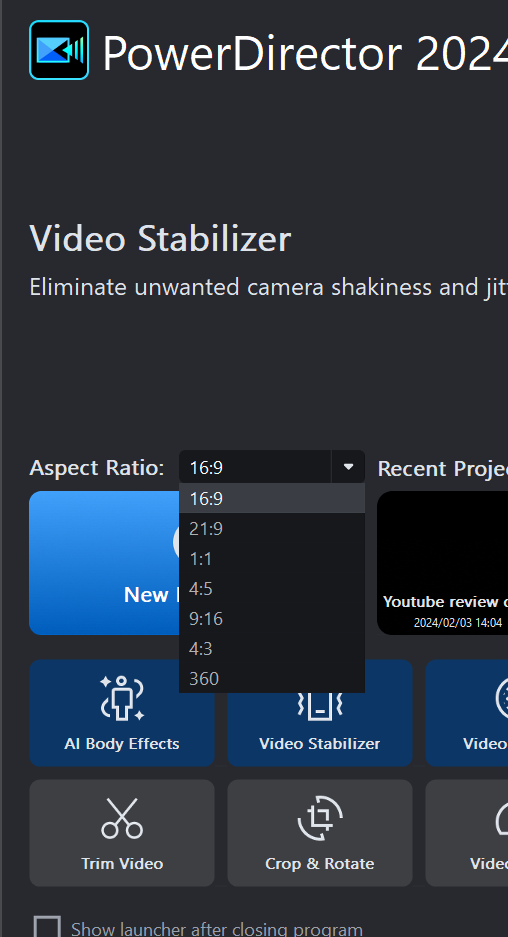
Task: Select the 360 aspect ratio option
Action: [272, 678]
